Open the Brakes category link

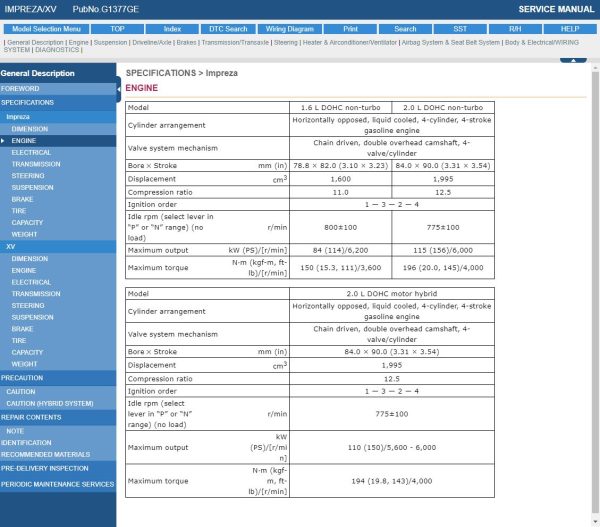pos(186,42)
